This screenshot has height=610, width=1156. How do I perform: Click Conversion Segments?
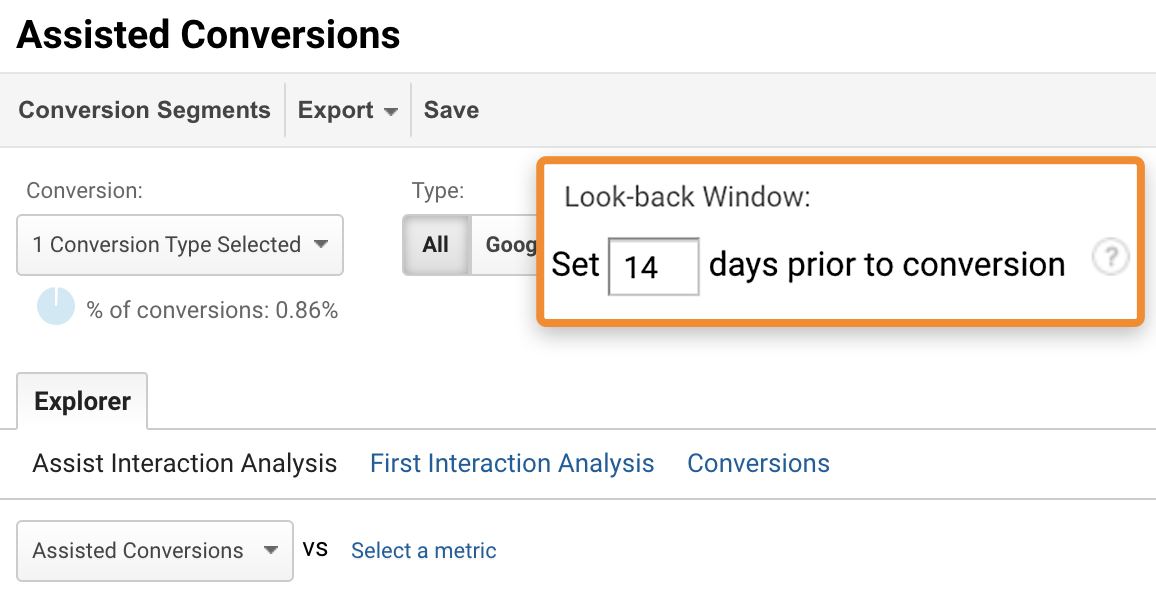(144, 110)
